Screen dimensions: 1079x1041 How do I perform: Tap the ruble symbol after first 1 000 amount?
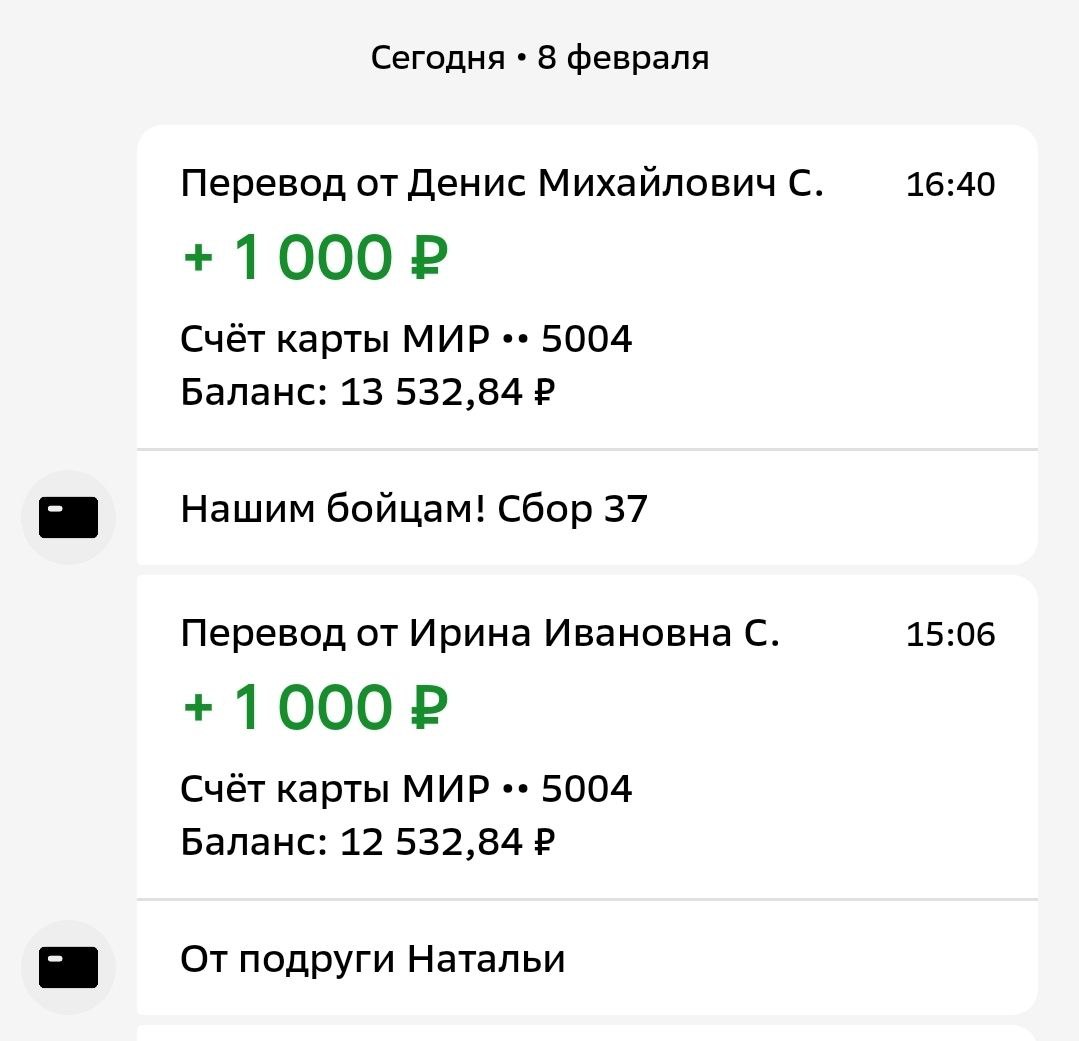pyautogui.click(x=428, y=258)
